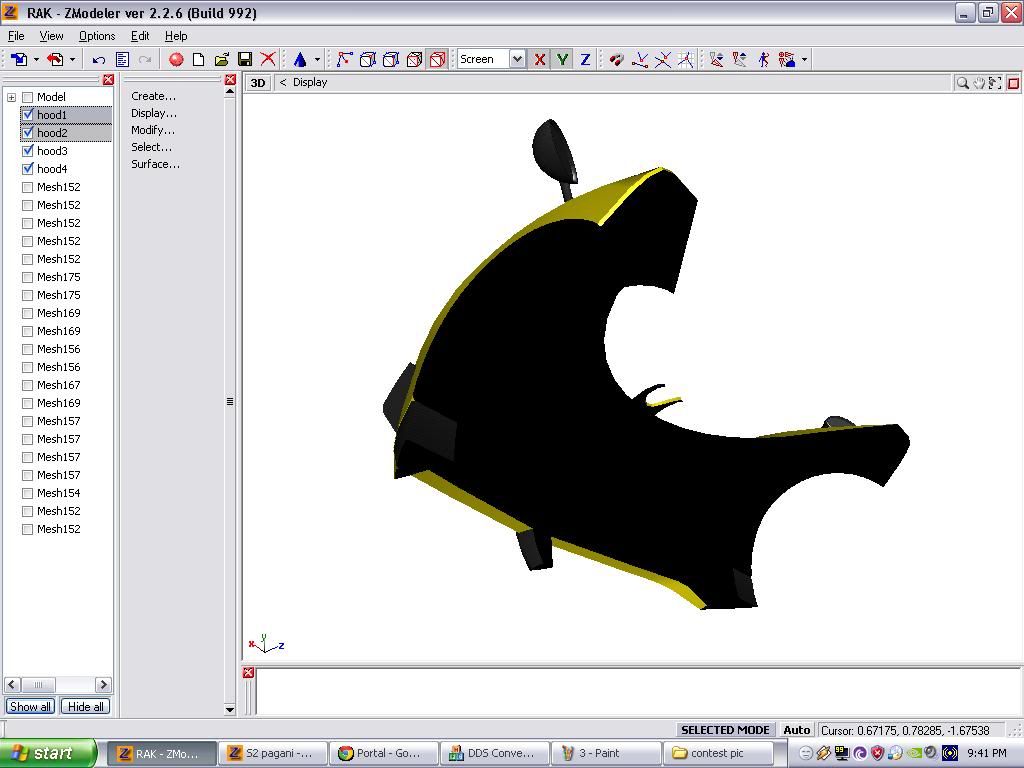
Task: Uncheck the hood4 visibility checkbox
Action: tap(28, 169)
